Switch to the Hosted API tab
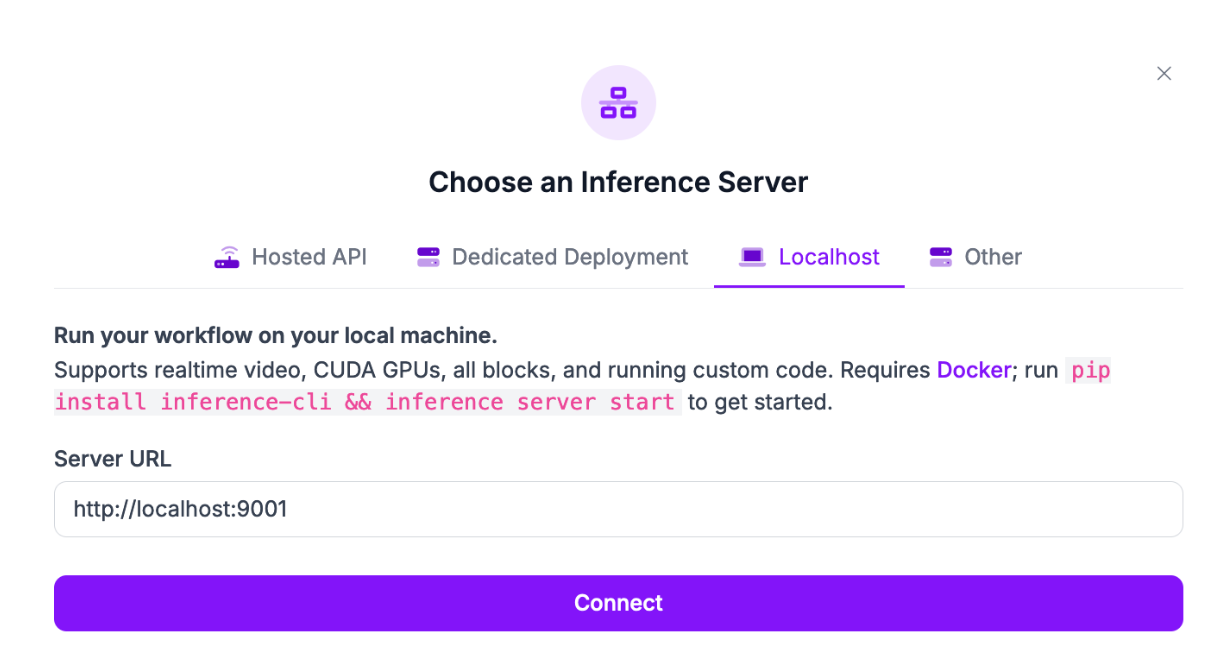1214x666 pixels. click(308, 257)
